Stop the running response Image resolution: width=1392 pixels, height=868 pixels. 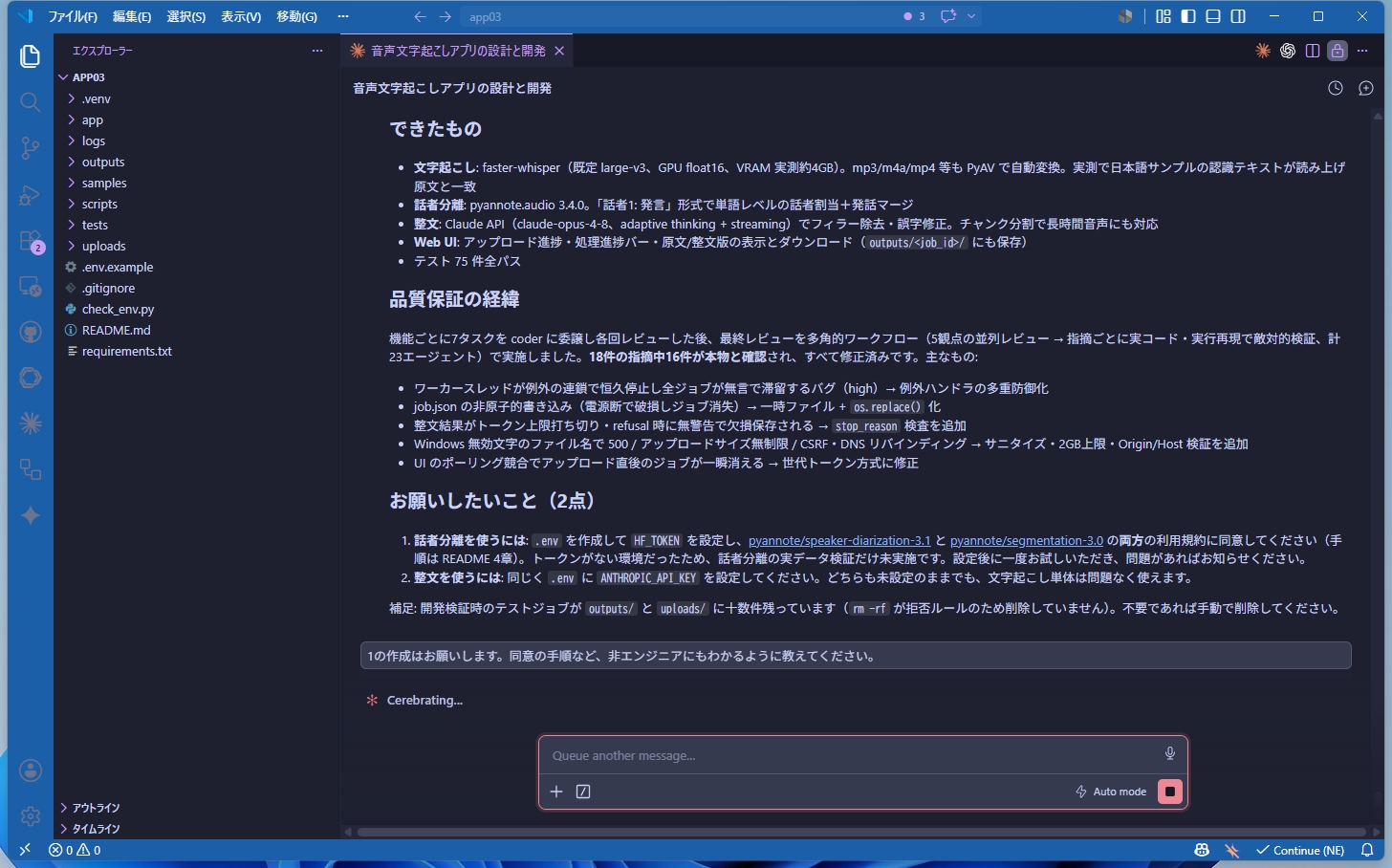click(x=1170, y=792)
